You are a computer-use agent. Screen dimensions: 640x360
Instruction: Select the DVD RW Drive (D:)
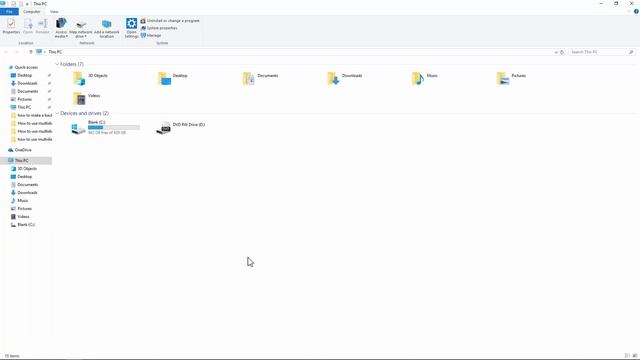pos(180,128)
